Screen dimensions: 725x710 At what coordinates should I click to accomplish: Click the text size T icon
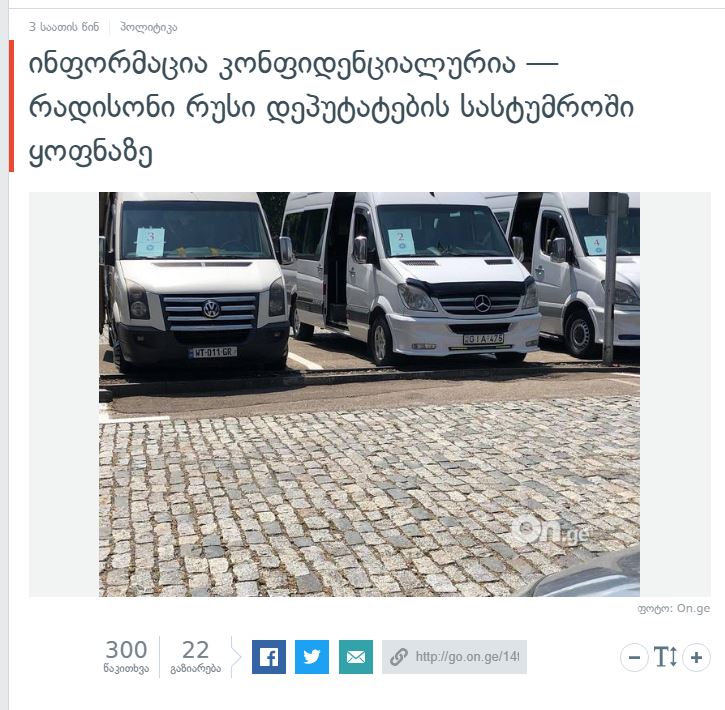(665, 657)
